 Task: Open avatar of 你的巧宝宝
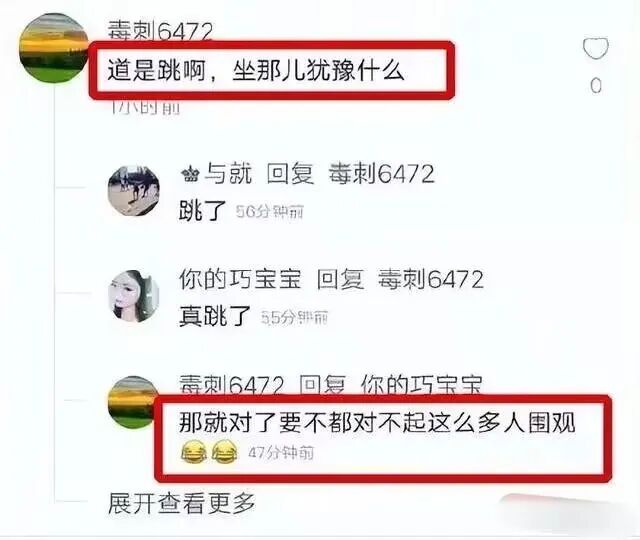tap(133, 296)
